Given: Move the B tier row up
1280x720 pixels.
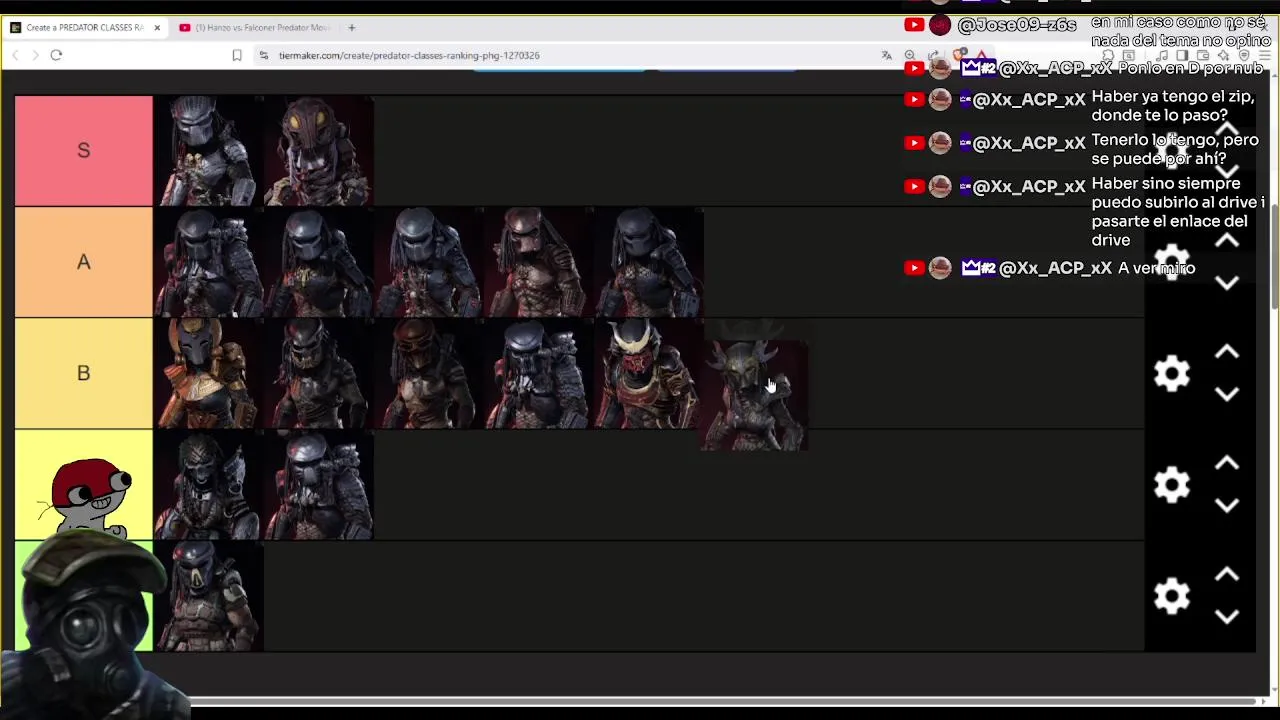Looking at the screenshot, I should pyautogui.click(x=1227, y=352).
